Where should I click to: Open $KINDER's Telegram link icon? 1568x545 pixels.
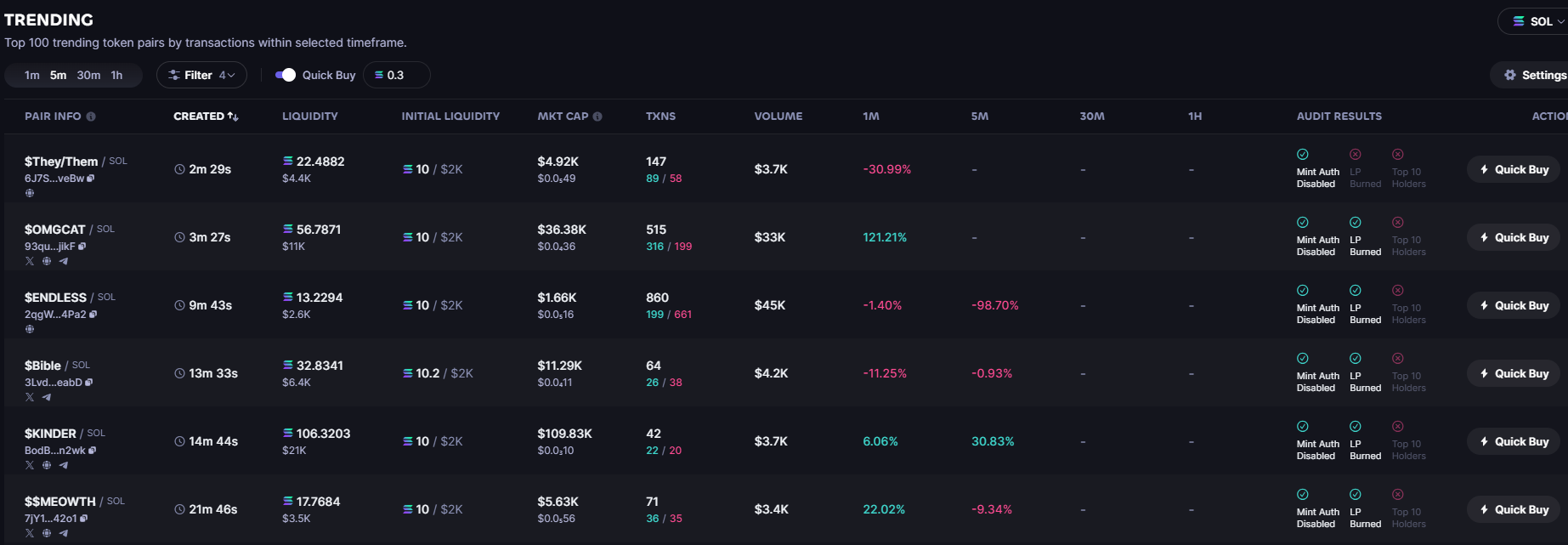[x=64, y=465]
